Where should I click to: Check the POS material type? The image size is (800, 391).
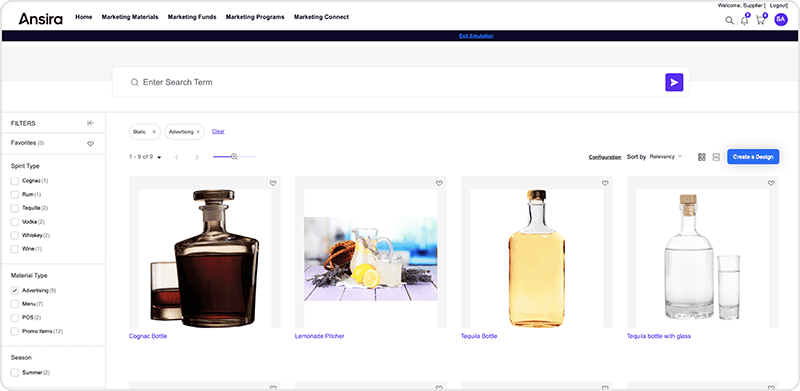(15, 317)
